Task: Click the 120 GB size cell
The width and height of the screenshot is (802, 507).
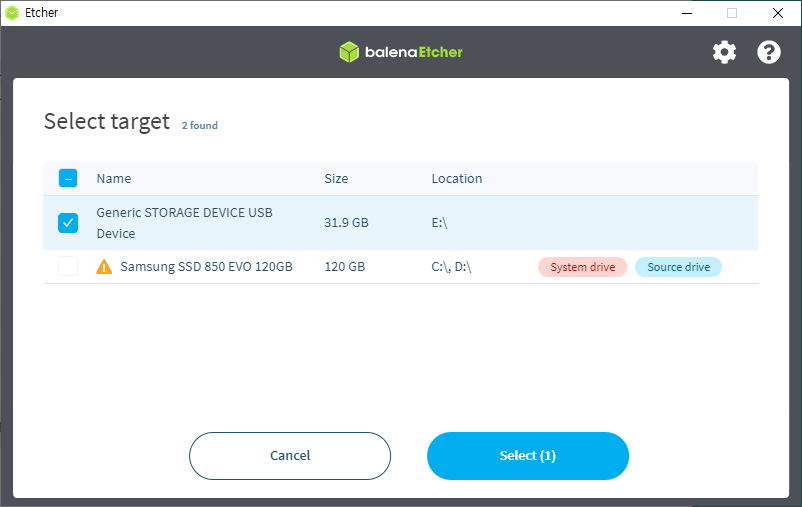Action: [x=345, y=267]
